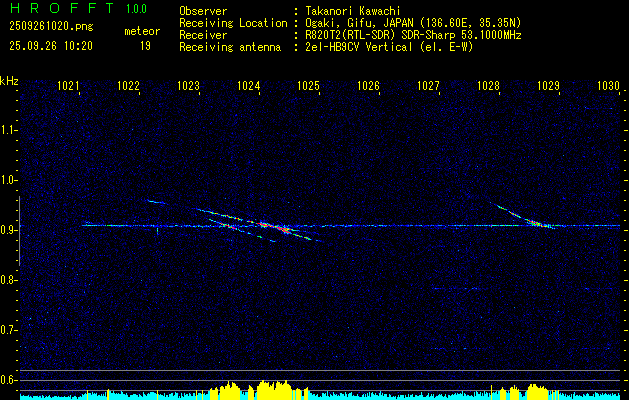Click the 1022 time axis marker
This screenshot has width=629, height=400.
[x=128, y=86]
